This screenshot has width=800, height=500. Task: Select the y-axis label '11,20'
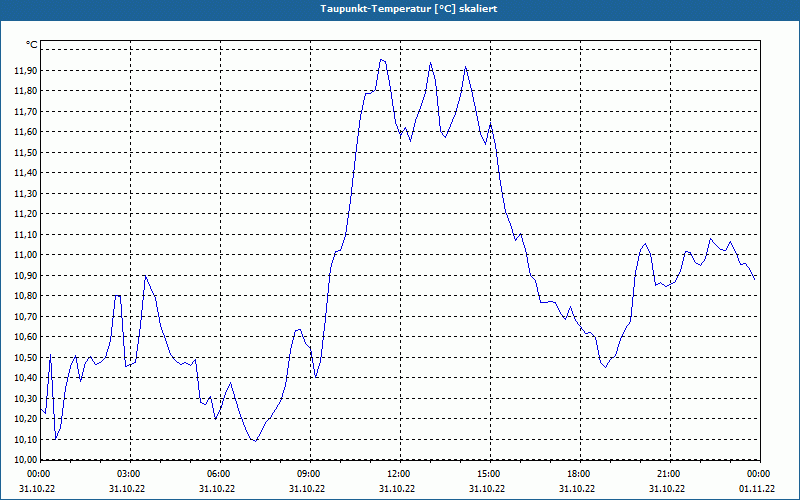tap(26, 214)
